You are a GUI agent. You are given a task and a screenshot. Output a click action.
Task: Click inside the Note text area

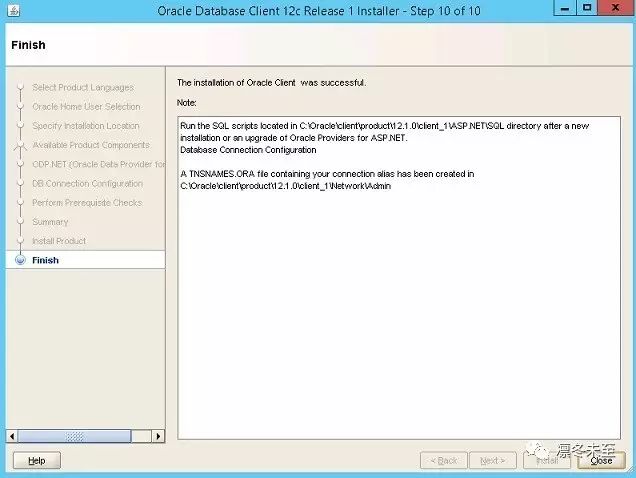tap(399, 278)
